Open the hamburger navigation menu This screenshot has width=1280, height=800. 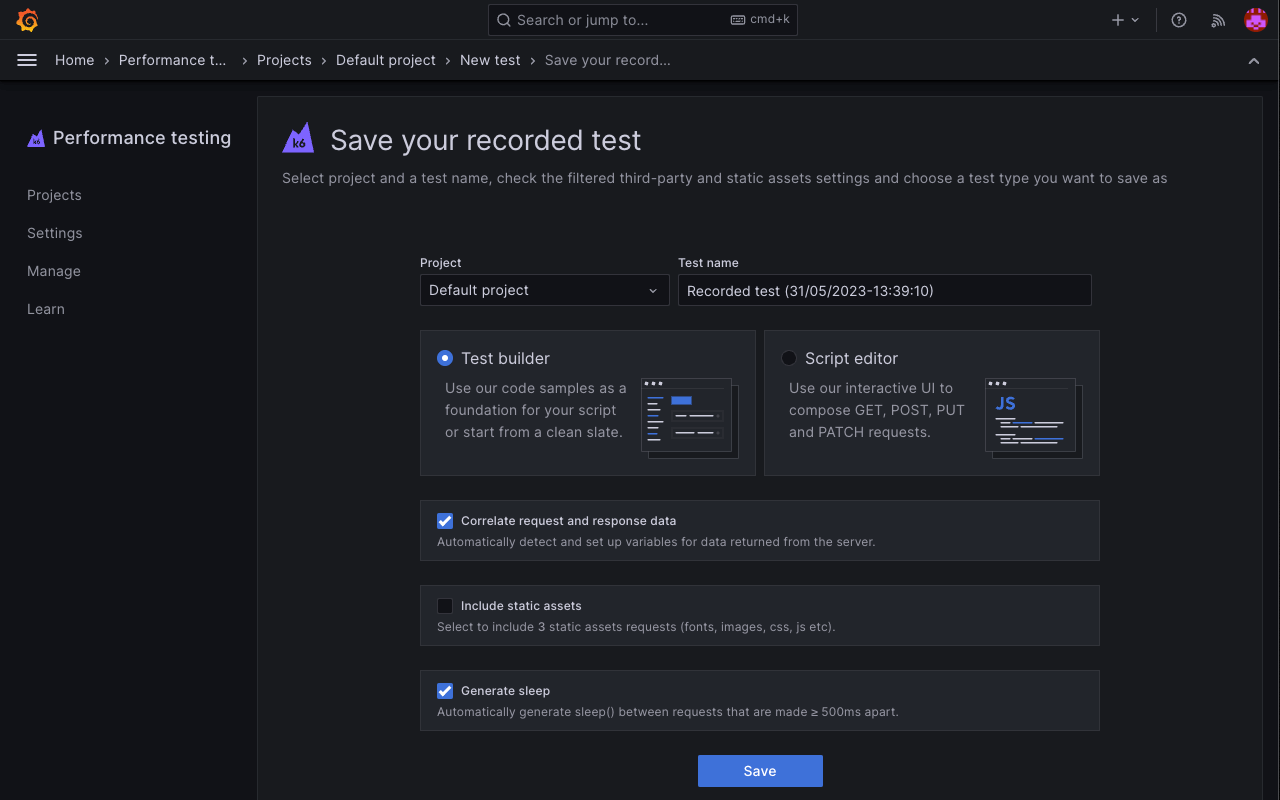click(x=27, y=60)
